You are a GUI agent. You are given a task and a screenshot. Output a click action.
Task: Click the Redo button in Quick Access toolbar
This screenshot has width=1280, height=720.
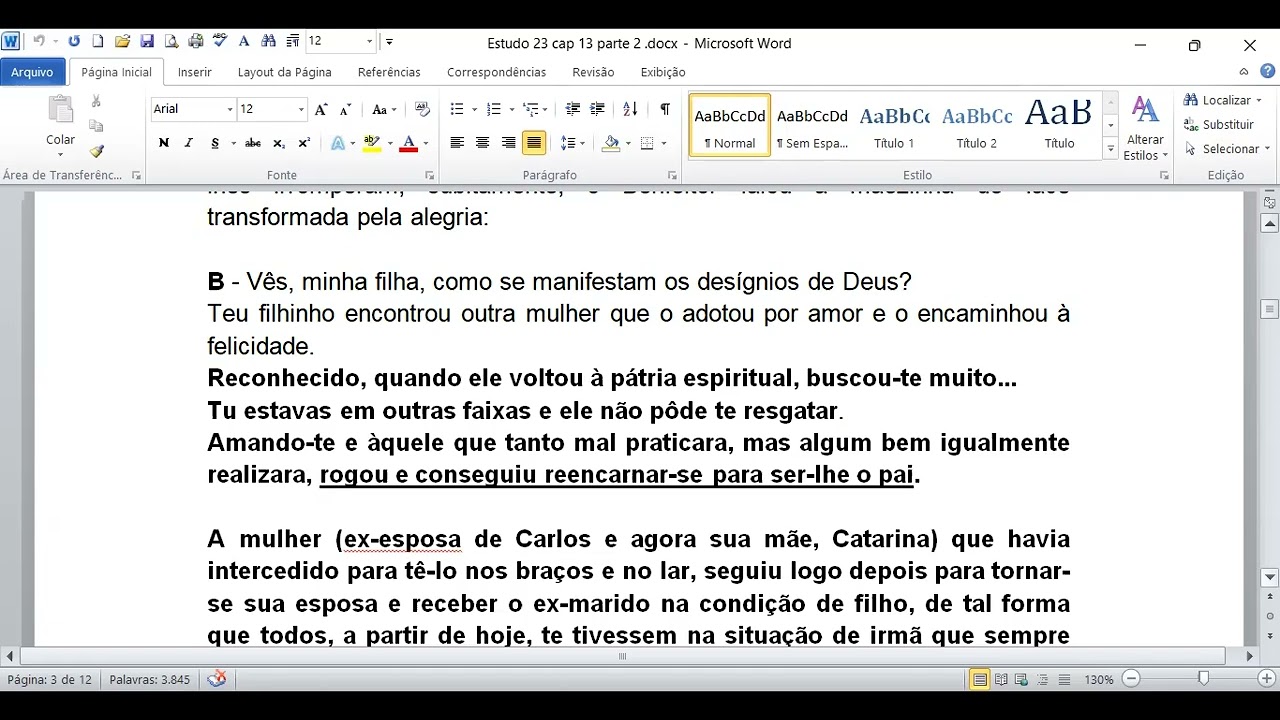(74, 42)
